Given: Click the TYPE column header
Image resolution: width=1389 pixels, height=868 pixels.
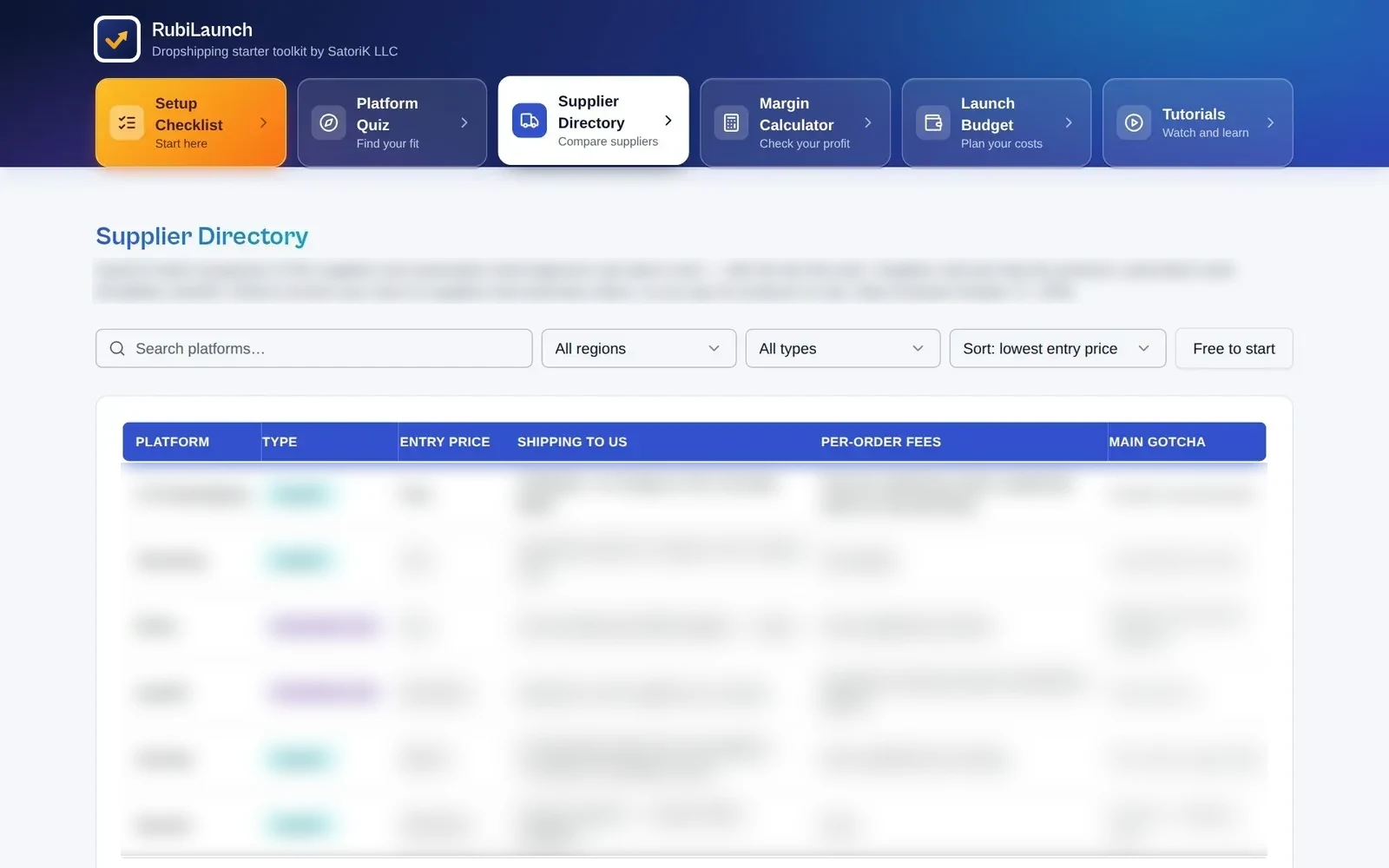Looking at the screenshot, I should tap(280, 442).
